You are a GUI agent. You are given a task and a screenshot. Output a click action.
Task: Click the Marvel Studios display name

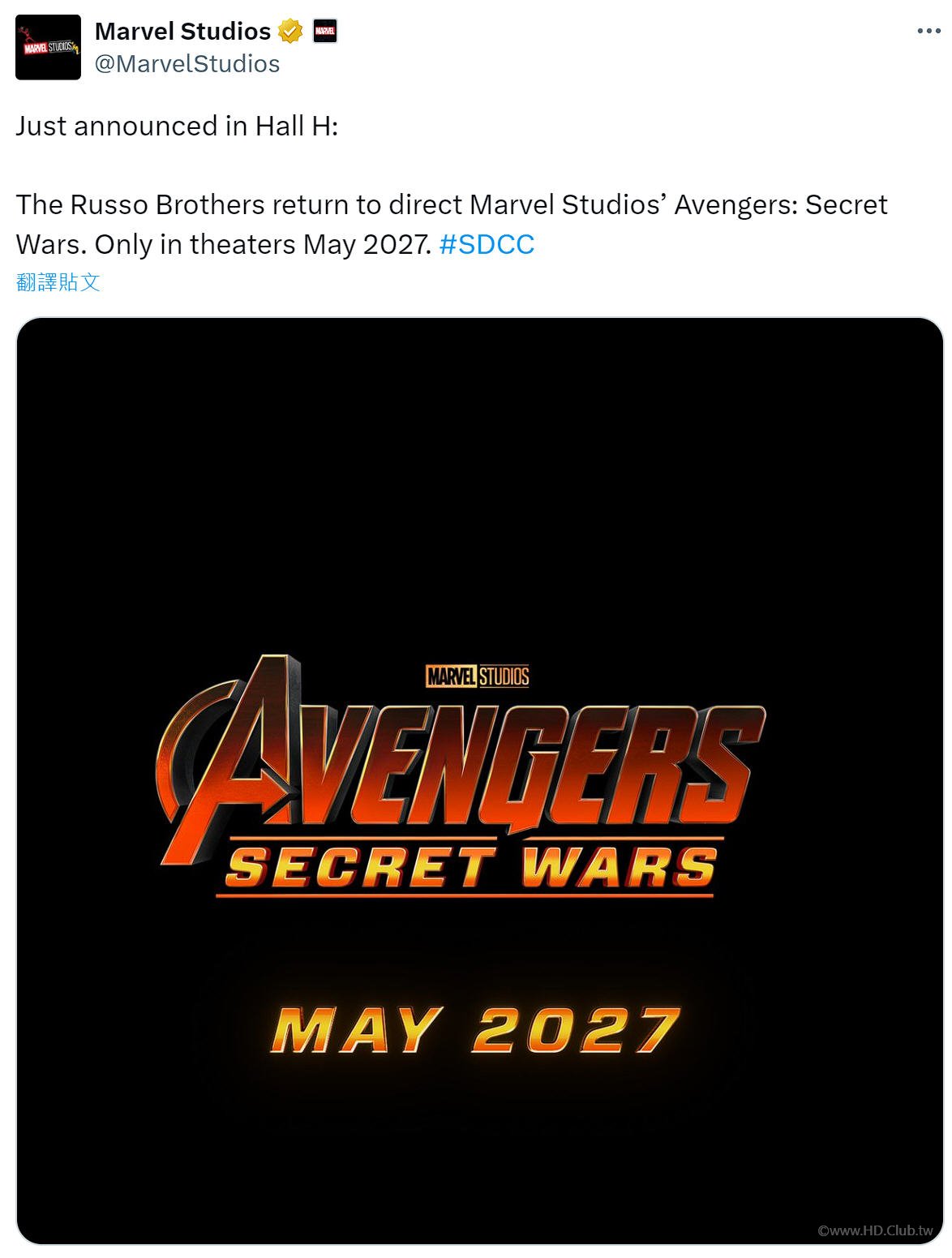(182, 31)
